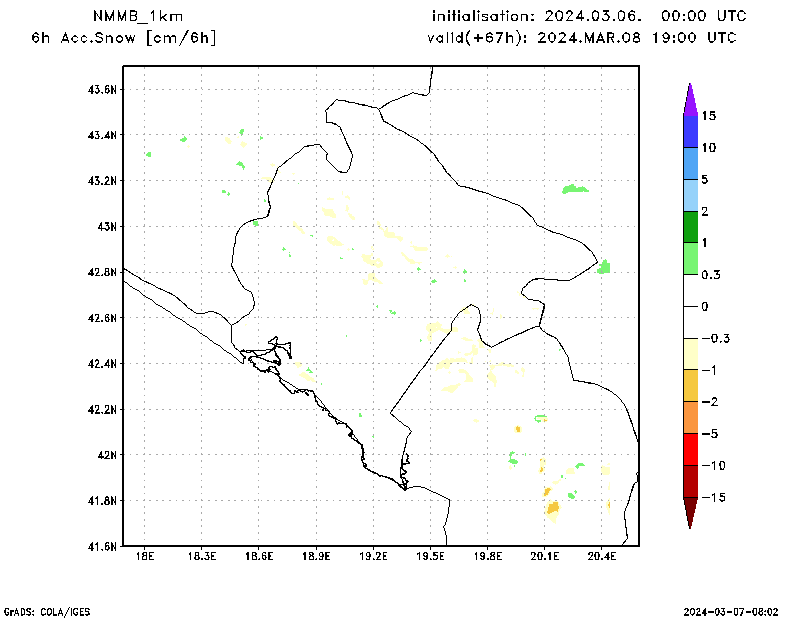Click the '43N' latitude label
This screenshot has width=800, height=618.
pos(107,227)
